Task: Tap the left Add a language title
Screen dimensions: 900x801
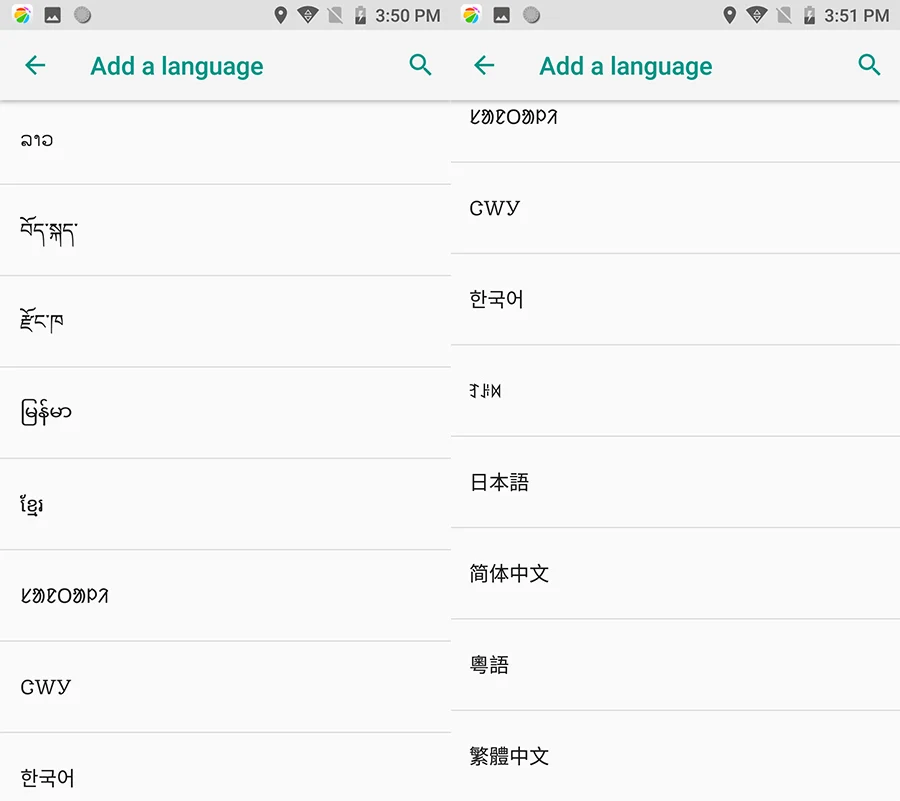Action: click(177, 67)
